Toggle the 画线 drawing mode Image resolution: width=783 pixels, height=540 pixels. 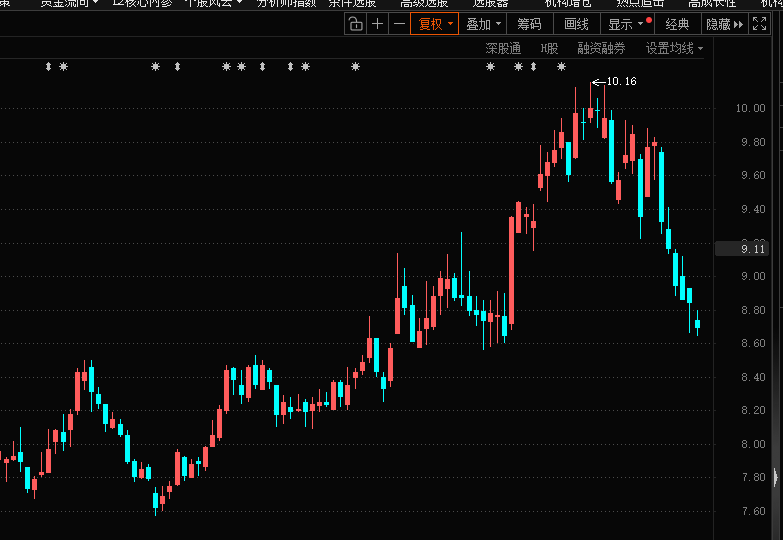coord(576,24)
